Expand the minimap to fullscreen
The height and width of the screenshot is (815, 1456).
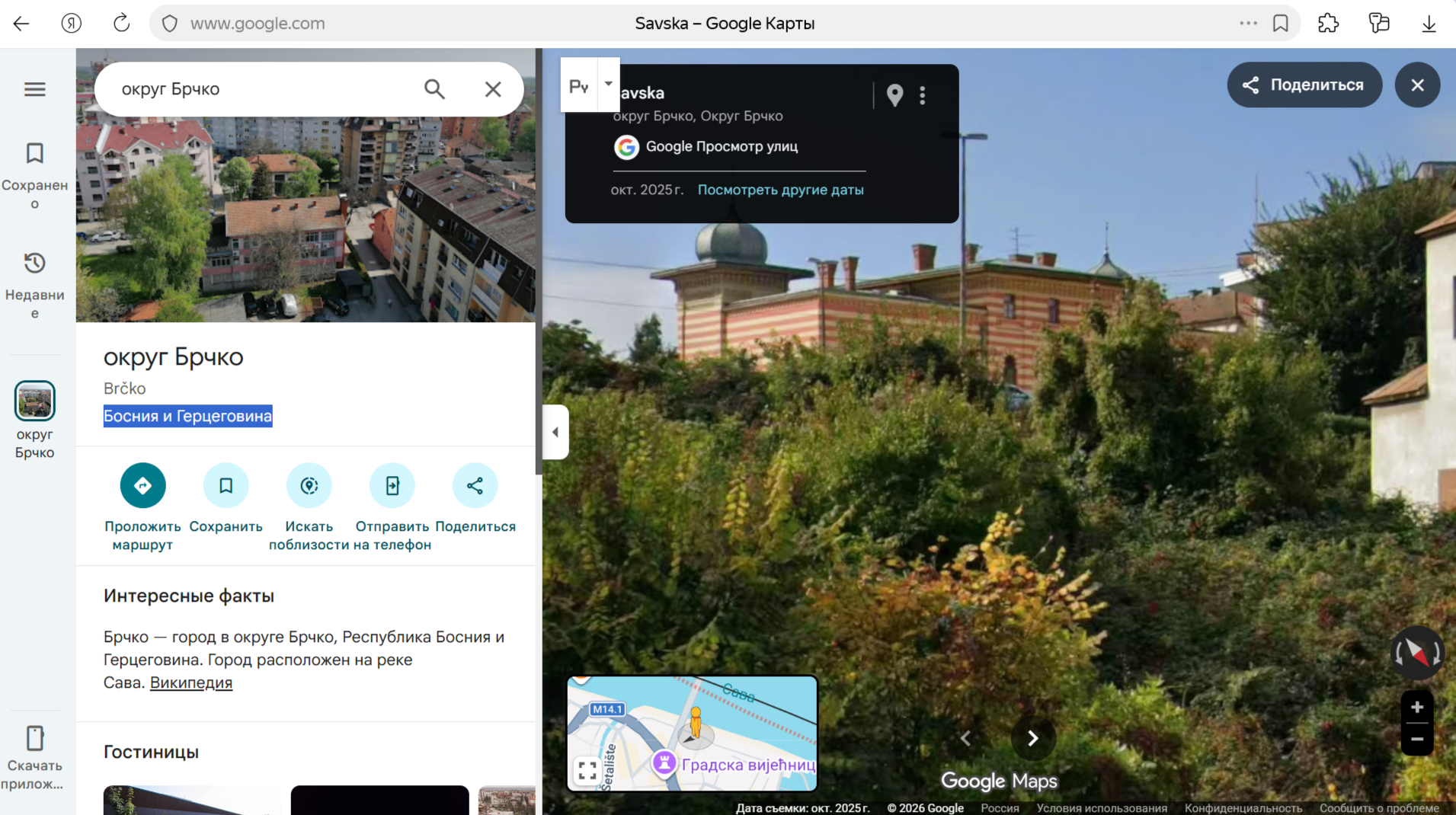tap(587, 771)
